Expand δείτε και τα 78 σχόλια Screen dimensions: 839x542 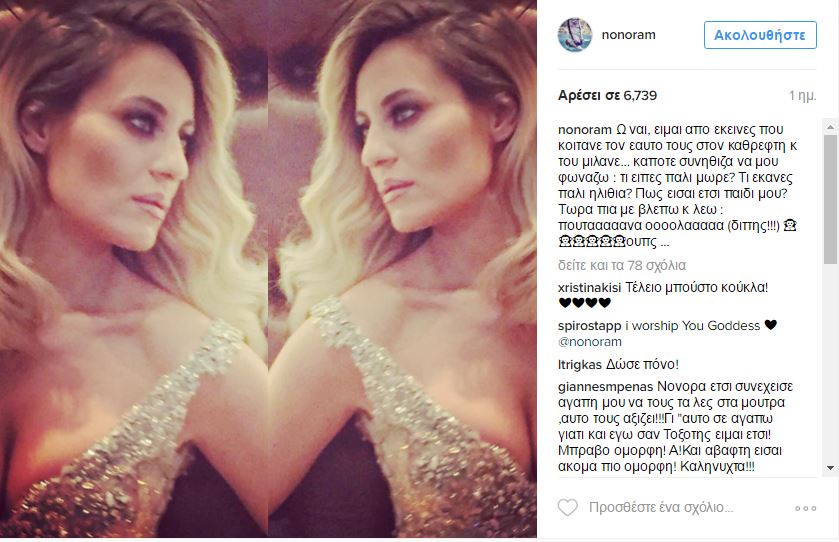(x=622, y=265)
